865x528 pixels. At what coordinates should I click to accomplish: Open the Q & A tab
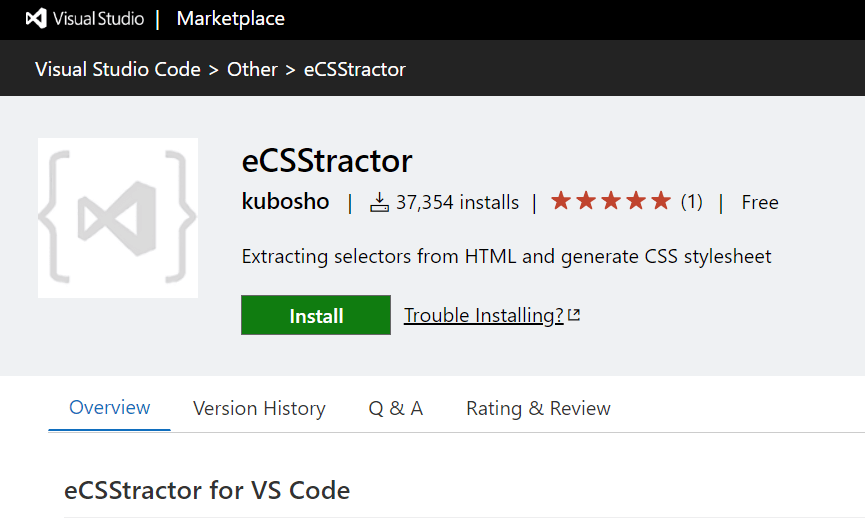(396, 408)
